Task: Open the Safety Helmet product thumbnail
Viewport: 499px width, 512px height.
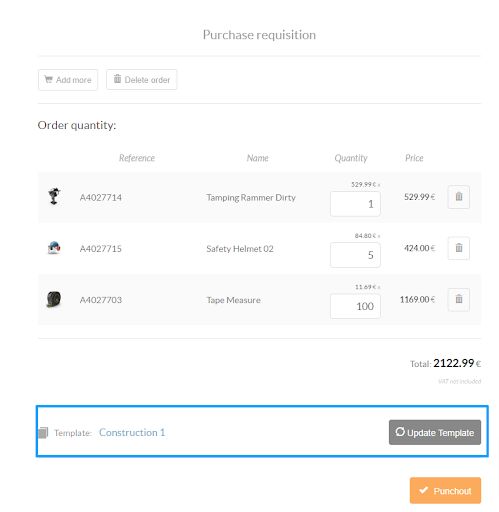Action: (x=54, y=248)
